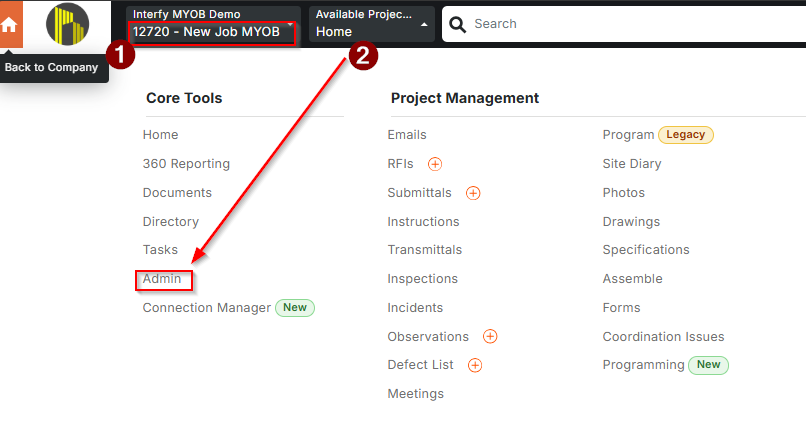Click the orange Home icon button
The image size is (806, 429).
11,24
